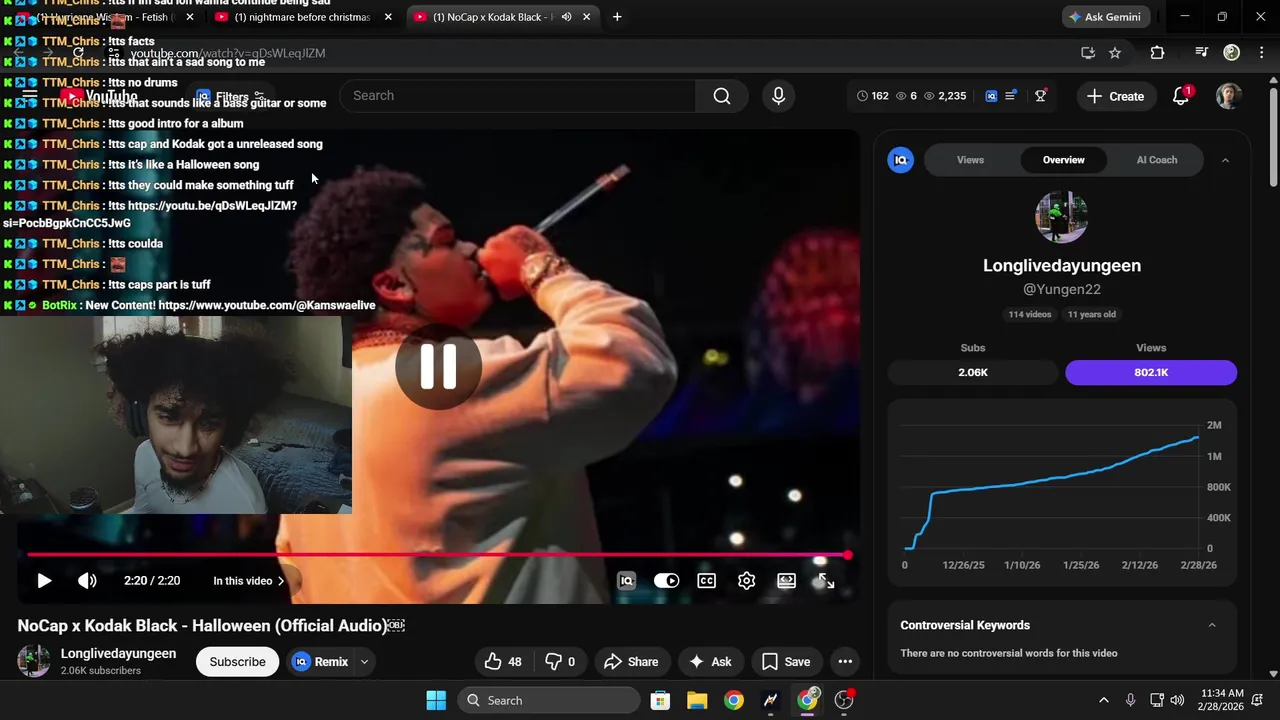Screen dimensions: 1280x720
Task: Open the Longlivedayungeen channel avatar below the video
Action: pos(34,661)
